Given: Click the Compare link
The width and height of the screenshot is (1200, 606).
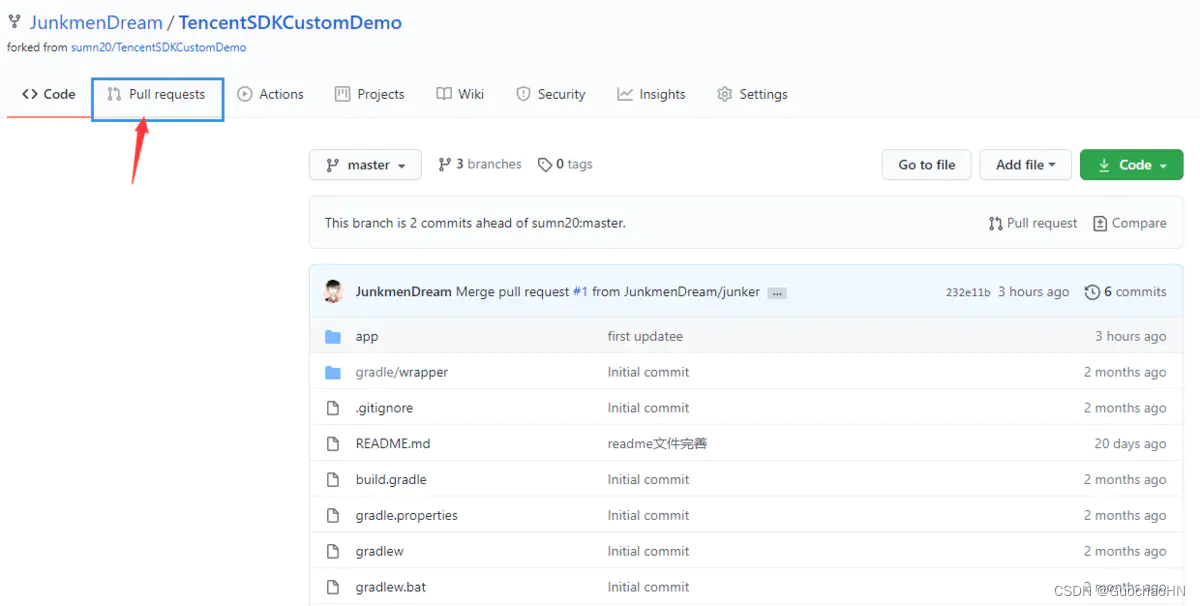Looking at the screenshot, I should (x=1130, y=223).
